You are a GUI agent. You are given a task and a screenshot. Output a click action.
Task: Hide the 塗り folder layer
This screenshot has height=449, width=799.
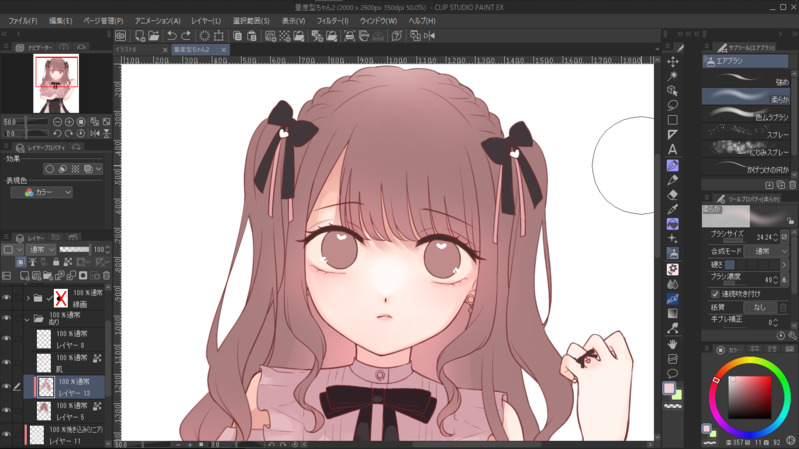(x=7, y=318)
